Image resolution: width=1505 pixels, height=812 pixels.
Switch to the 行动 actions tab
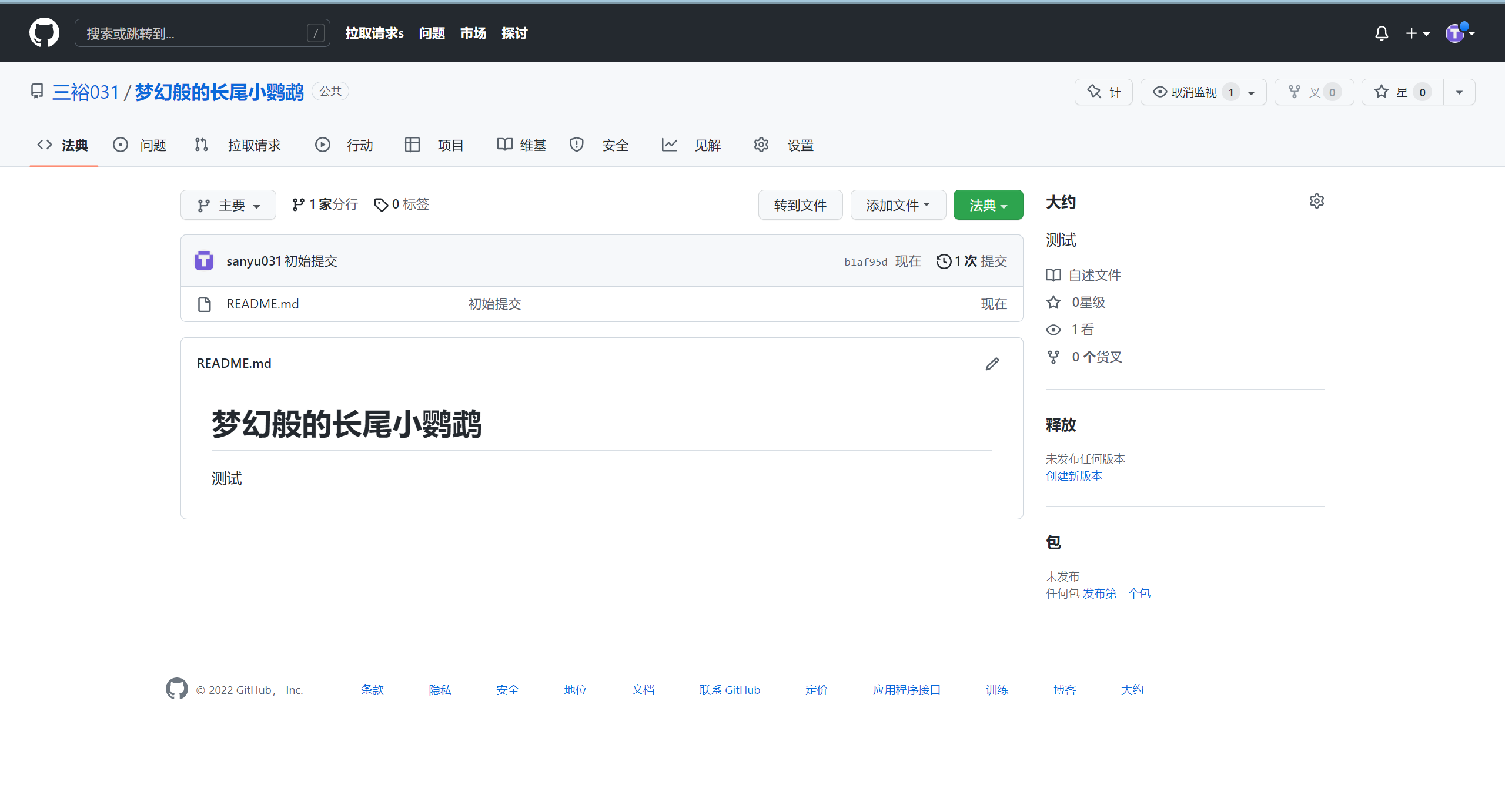coord(344,145)
